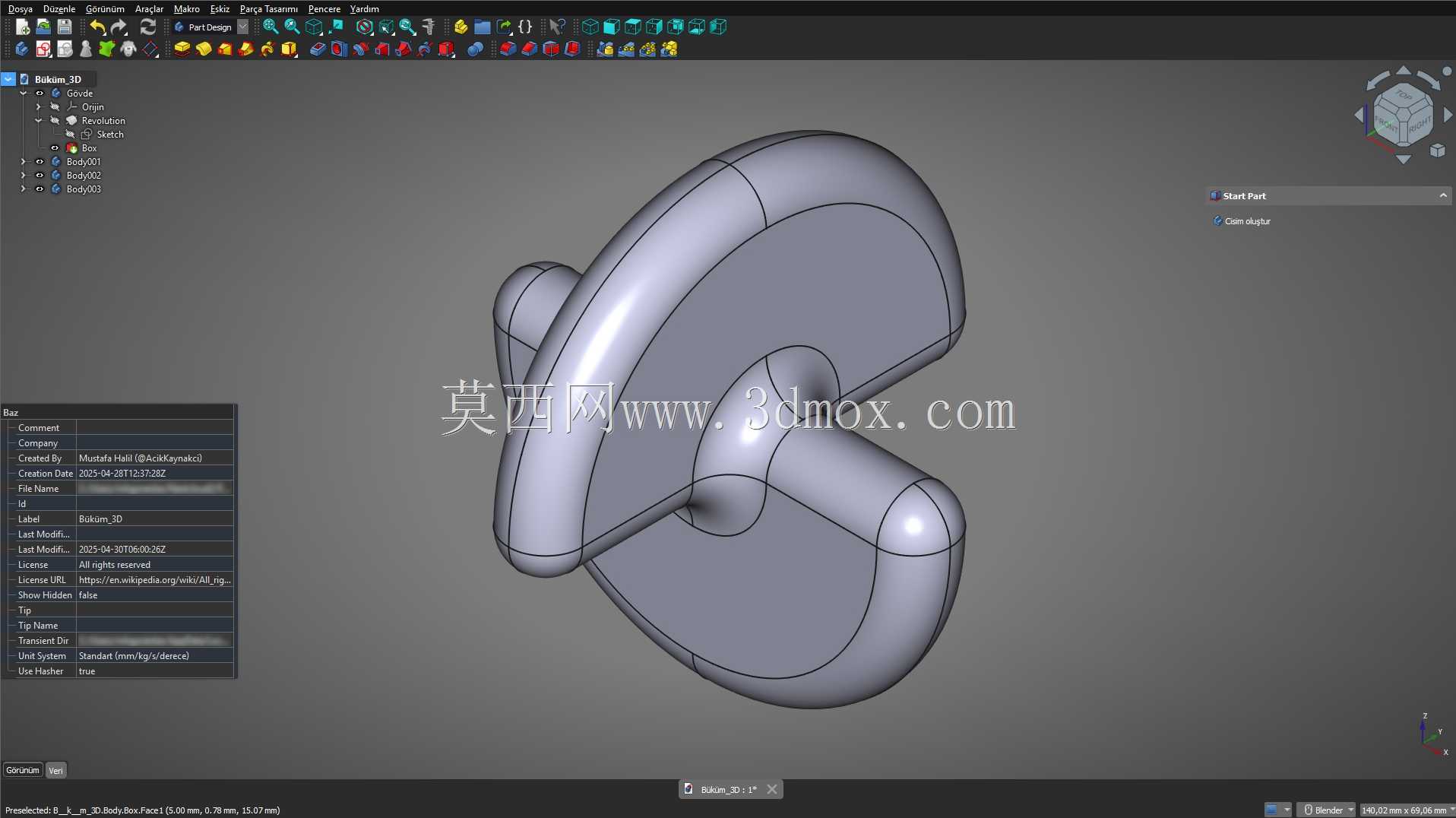Click the Label value field Büküm_3D
This screenshot has height=818, width=1456.
[155, 519]
